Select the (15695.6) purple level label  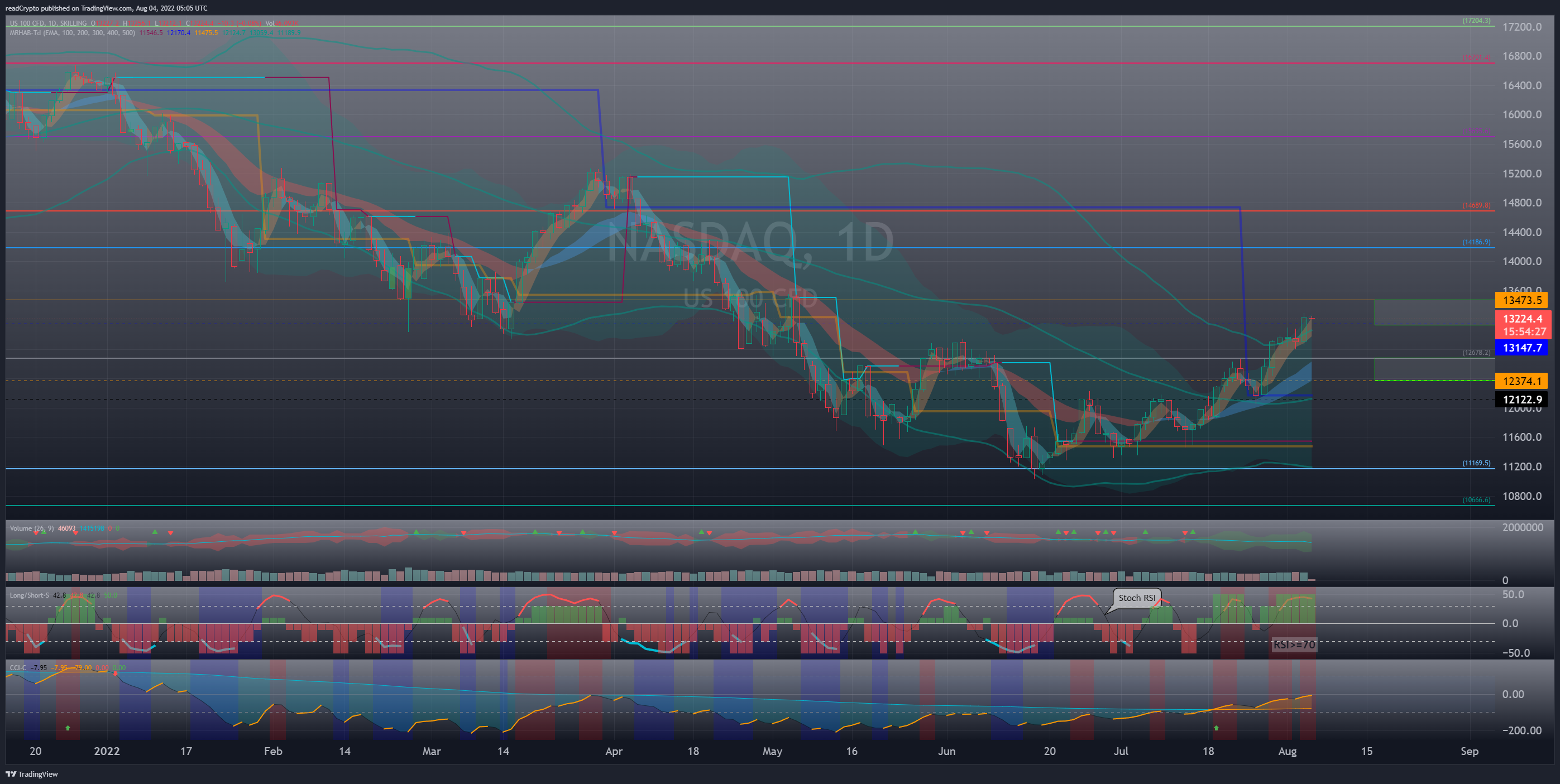1476,131
